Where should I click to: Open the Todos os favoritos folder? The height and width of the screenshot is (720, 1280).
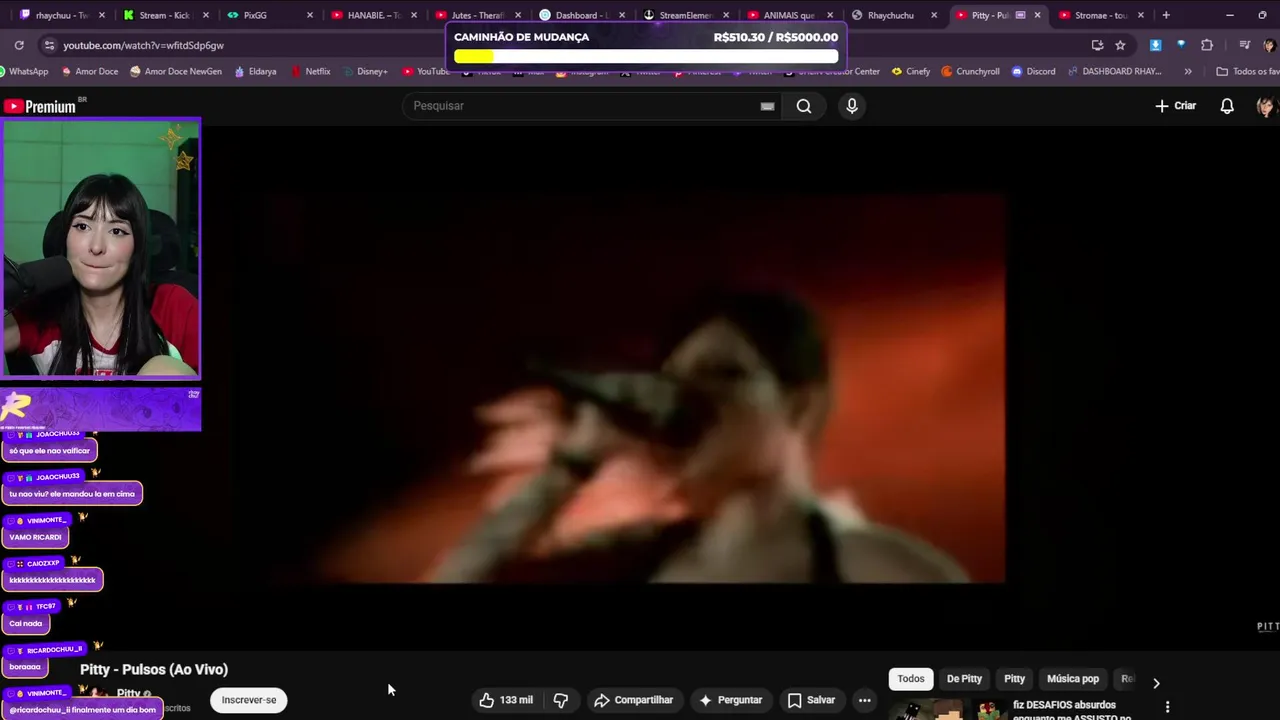pyautogui.click(x=1248, y=71)
